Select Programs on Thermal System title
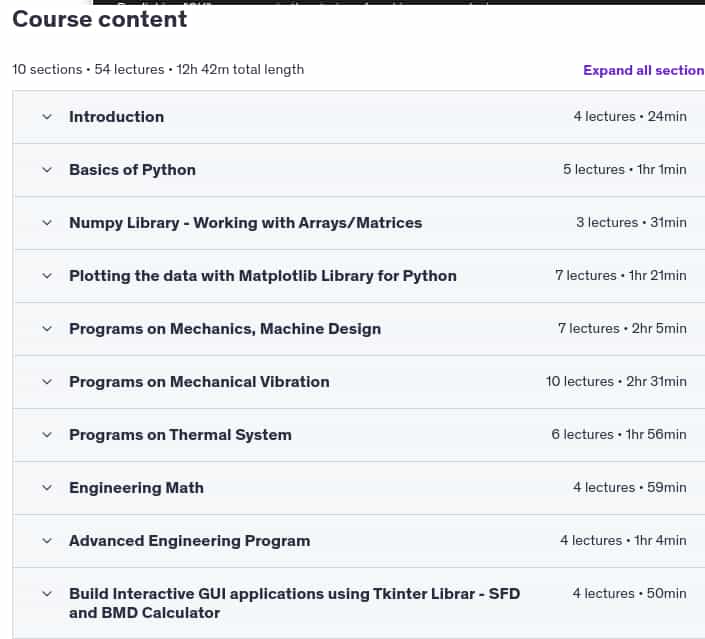705x639 pixels. [180, 435]
